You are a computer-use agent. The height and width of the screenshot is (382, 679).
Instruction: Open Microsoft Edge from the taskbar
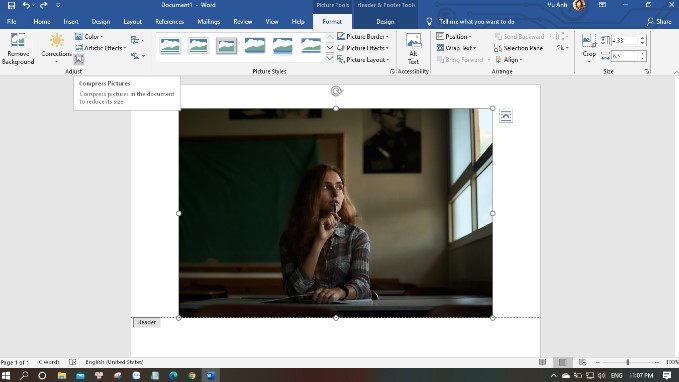pyautogui.click(x=173, y=376)
